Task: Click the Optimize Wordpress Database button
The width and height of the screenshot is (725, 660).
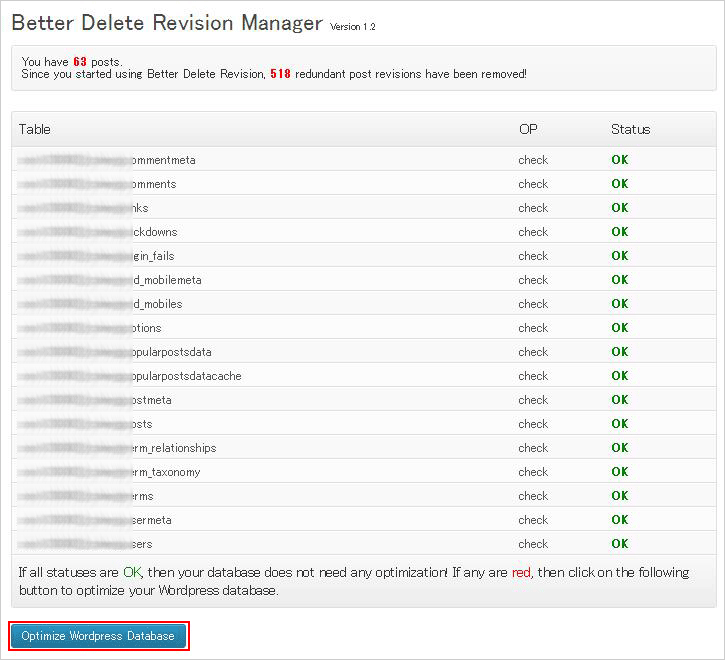Action: coord(98,636)
